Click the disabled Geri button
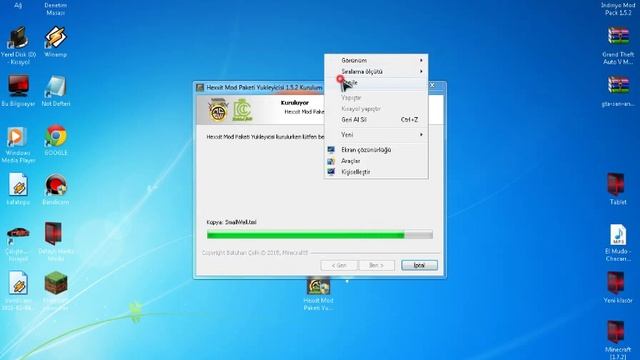Screen dimensions: 640x360 [339, 265]
